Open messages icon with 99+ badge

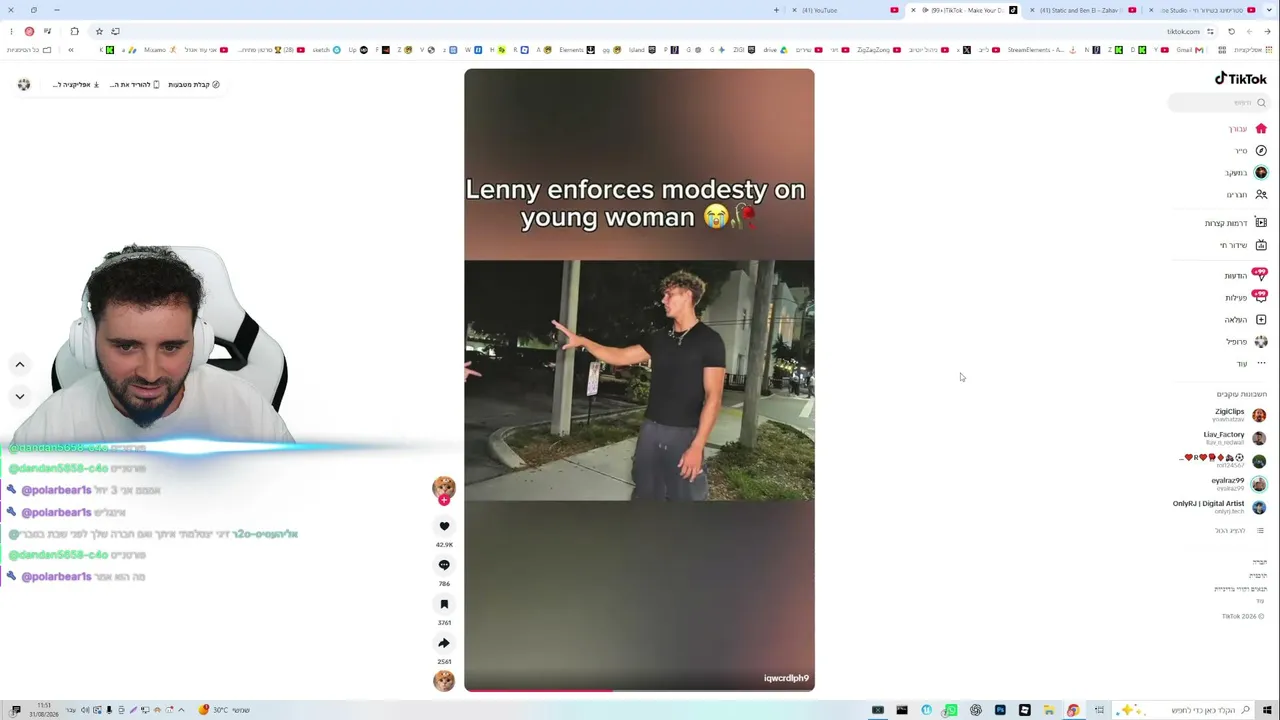(x=1260, y=275)
